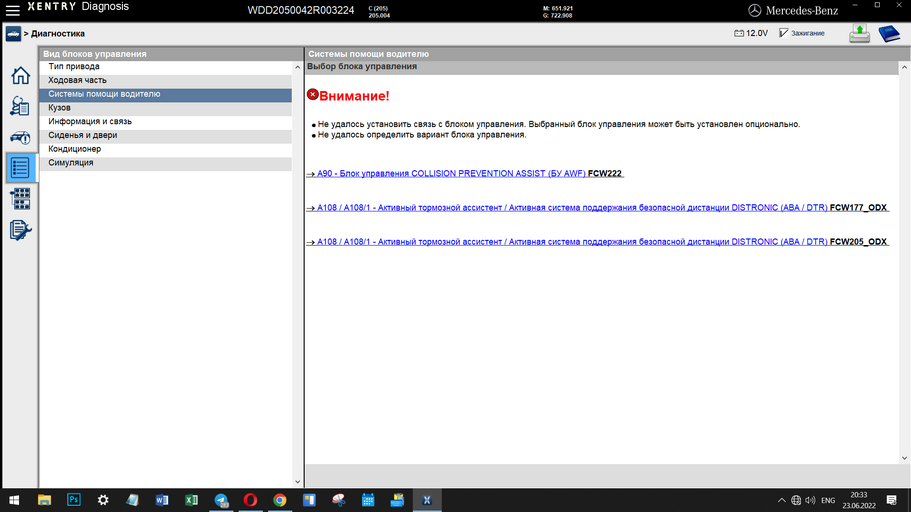The image size is (911, 512).
Task: Open the document with wrench sidebar icon
Action: 20,230
